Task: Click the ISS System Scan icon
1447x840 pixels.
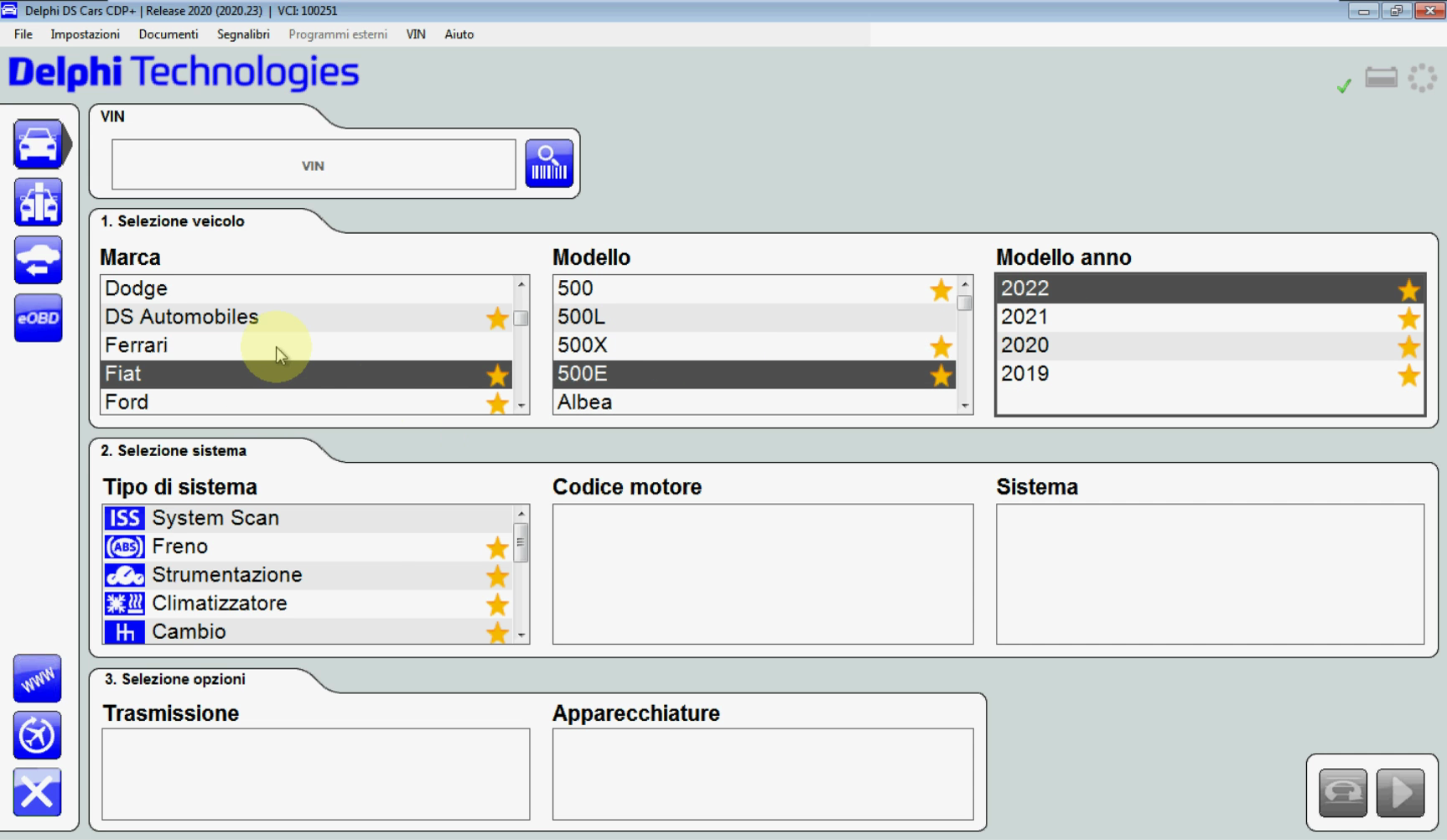Action: [124, 518]
